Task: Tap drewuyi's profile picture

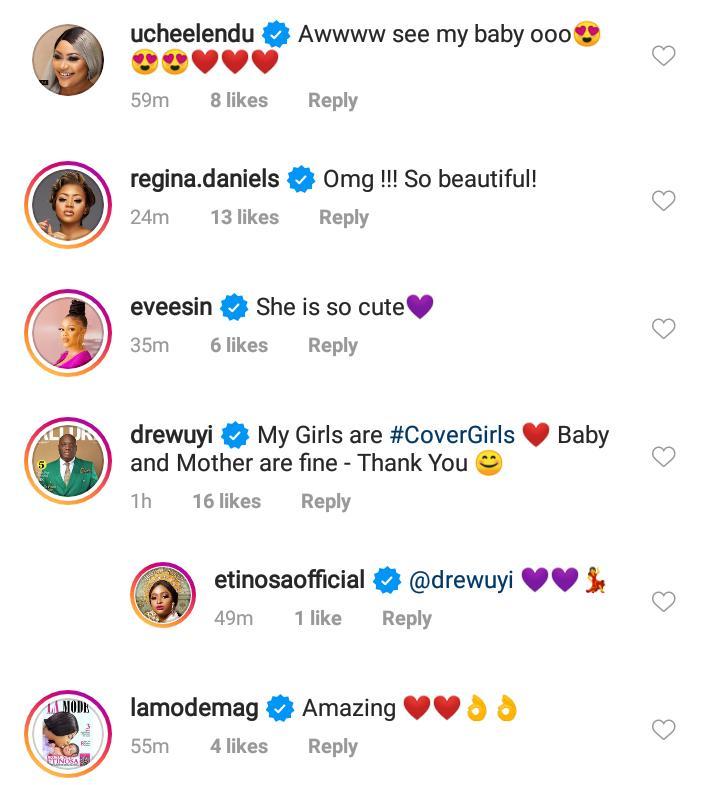Action: point(68,460)
